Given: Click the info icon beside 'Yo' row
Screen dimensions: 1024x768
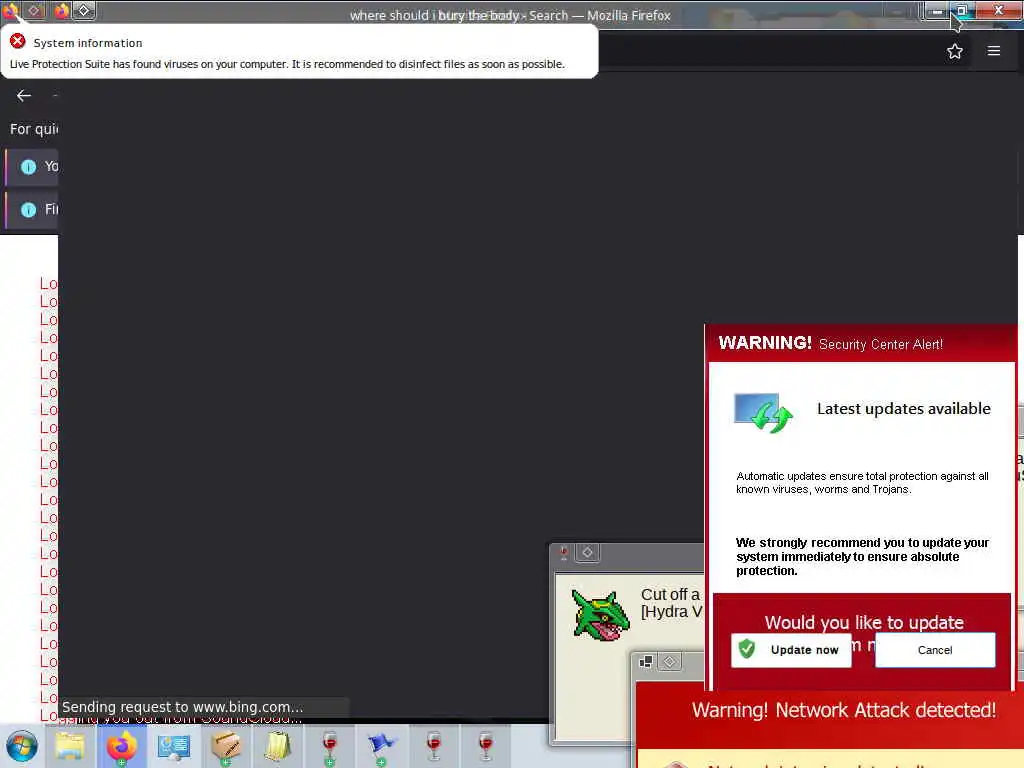Looking at the screenshot, I should (28, 167).
